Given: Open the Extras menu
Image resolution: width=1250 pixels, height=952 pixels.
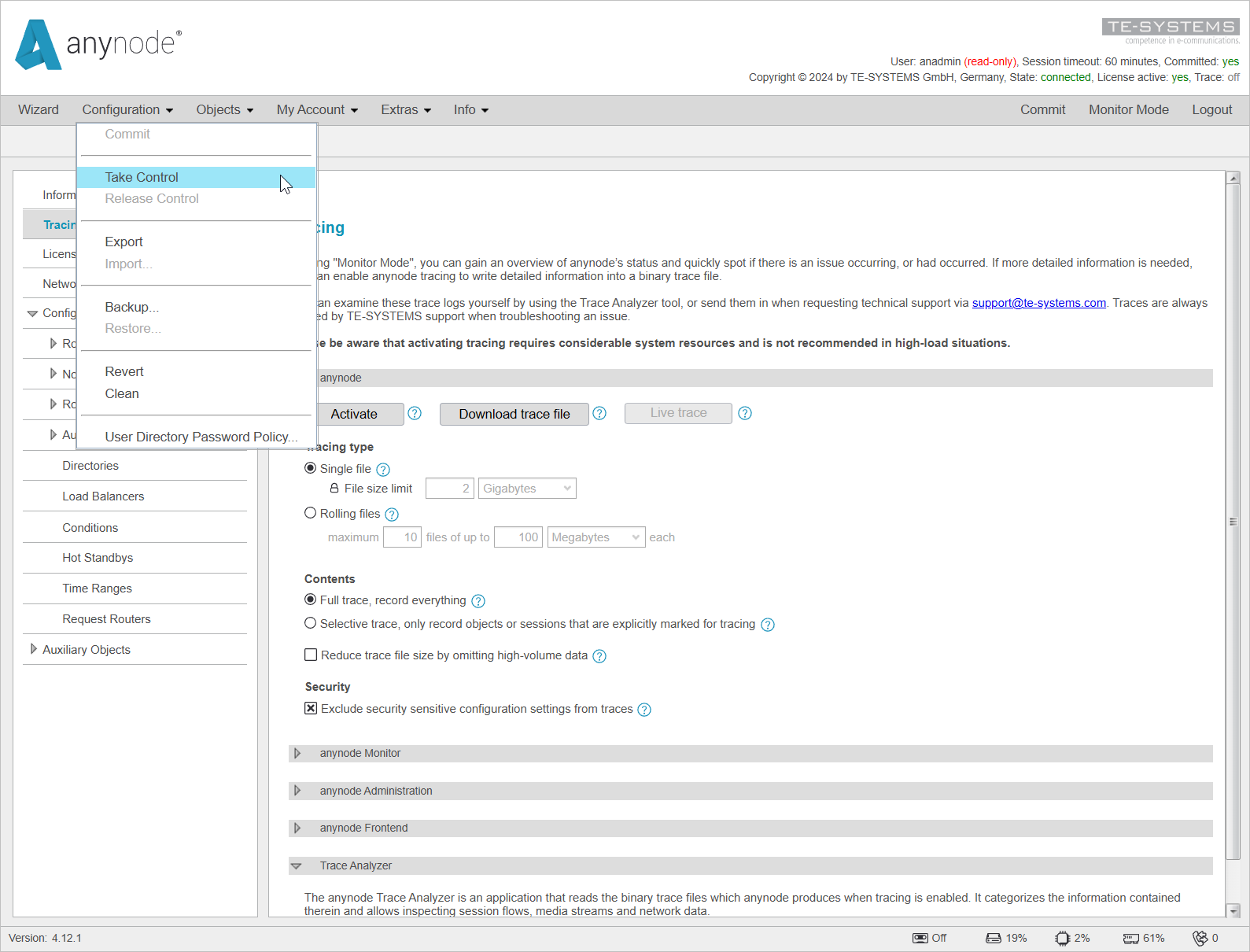Looking at the screenshot, I should click(406, 110).
